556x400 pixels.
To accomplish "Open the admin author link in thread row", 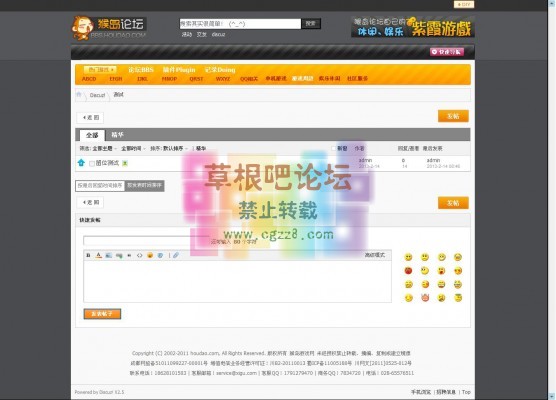I will [x=365, y=160].
